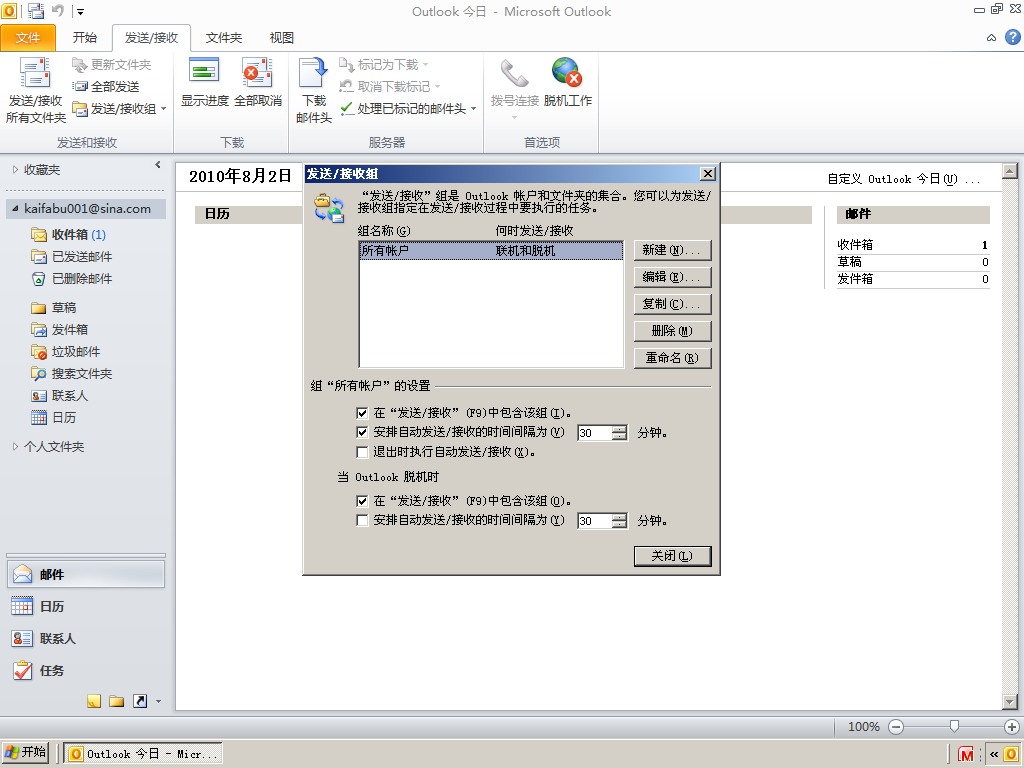This screenshot has height=768, width=1024.
Task: Open Contacts folder in tree (联系人)
Action: point(59,396)
